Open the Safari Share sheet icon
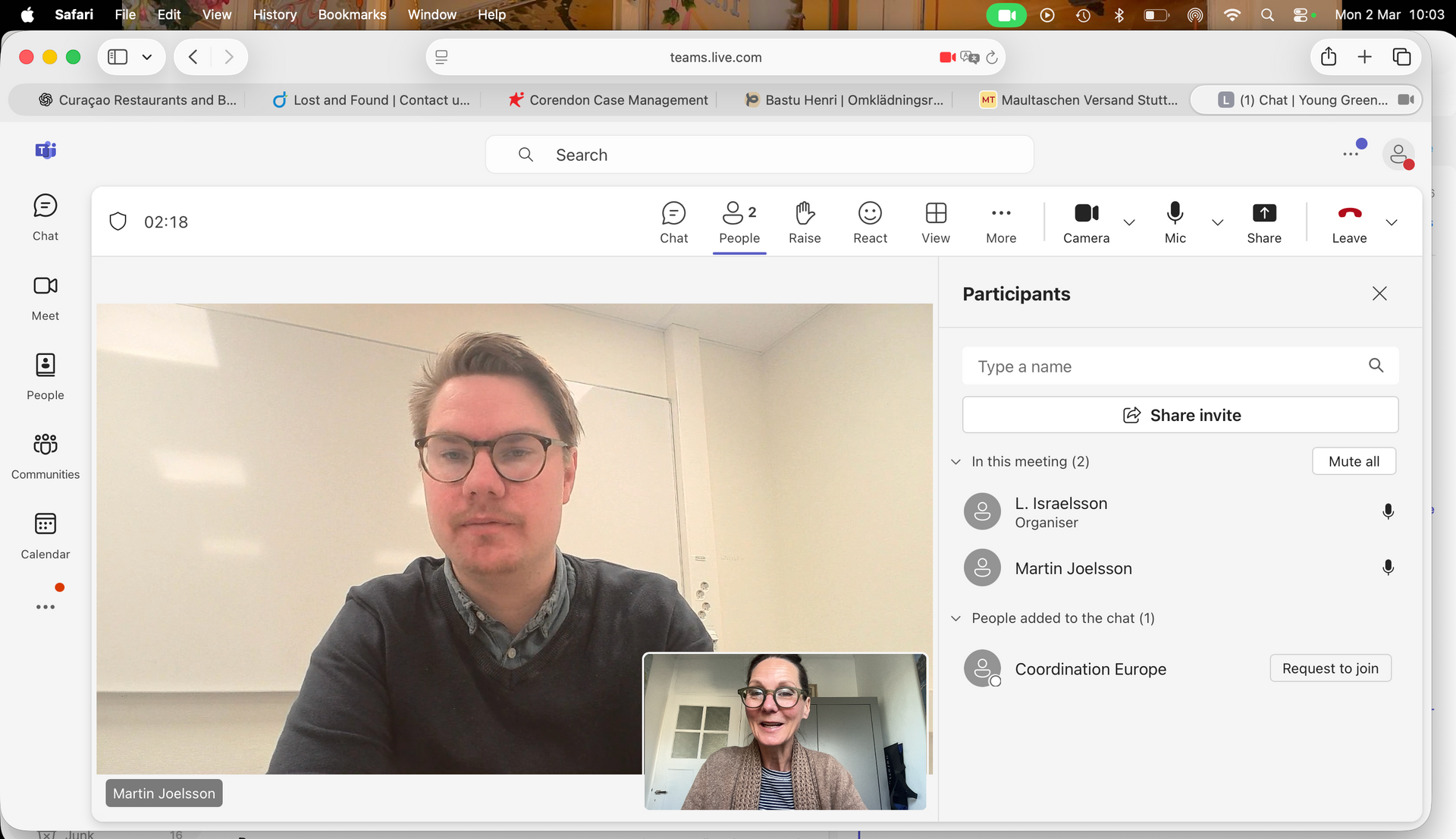1456x839 pixels. click(x=1328, y=57)
